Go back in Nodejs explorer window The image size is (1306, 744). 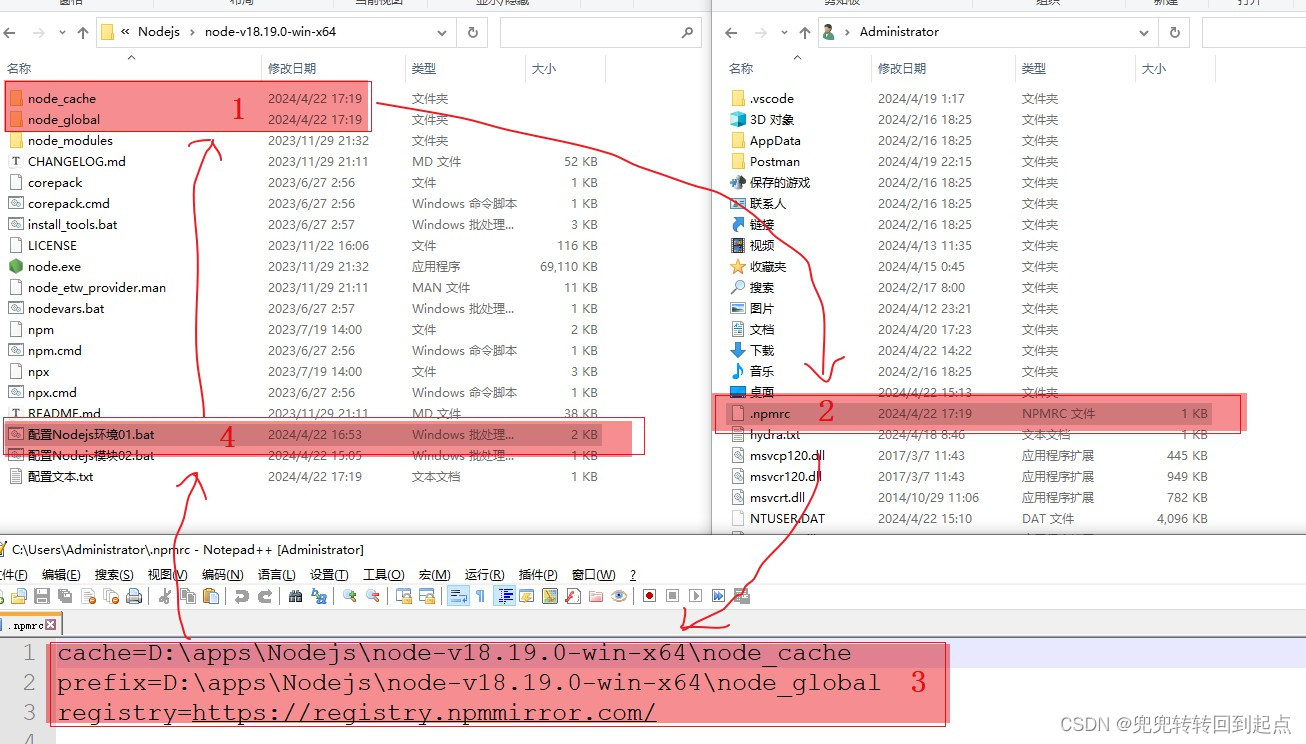[x=10, y=33]
